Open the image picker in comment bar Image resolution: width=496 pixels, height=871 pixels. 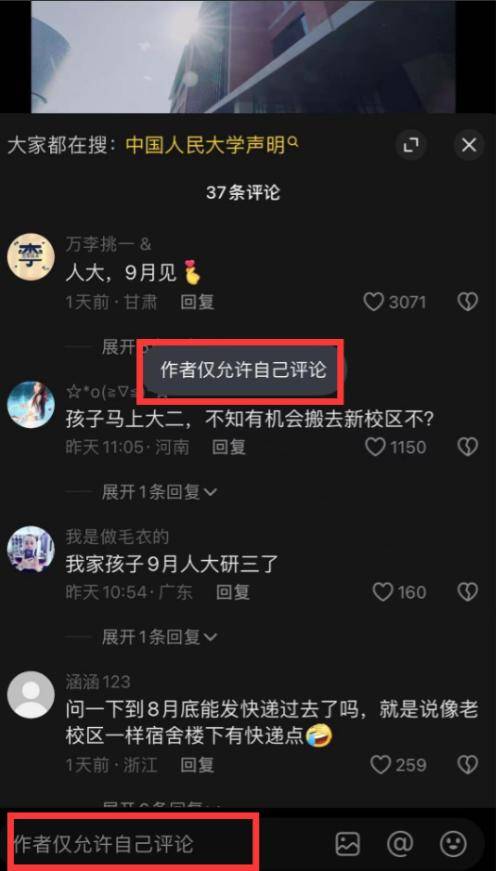click(348, 844)
